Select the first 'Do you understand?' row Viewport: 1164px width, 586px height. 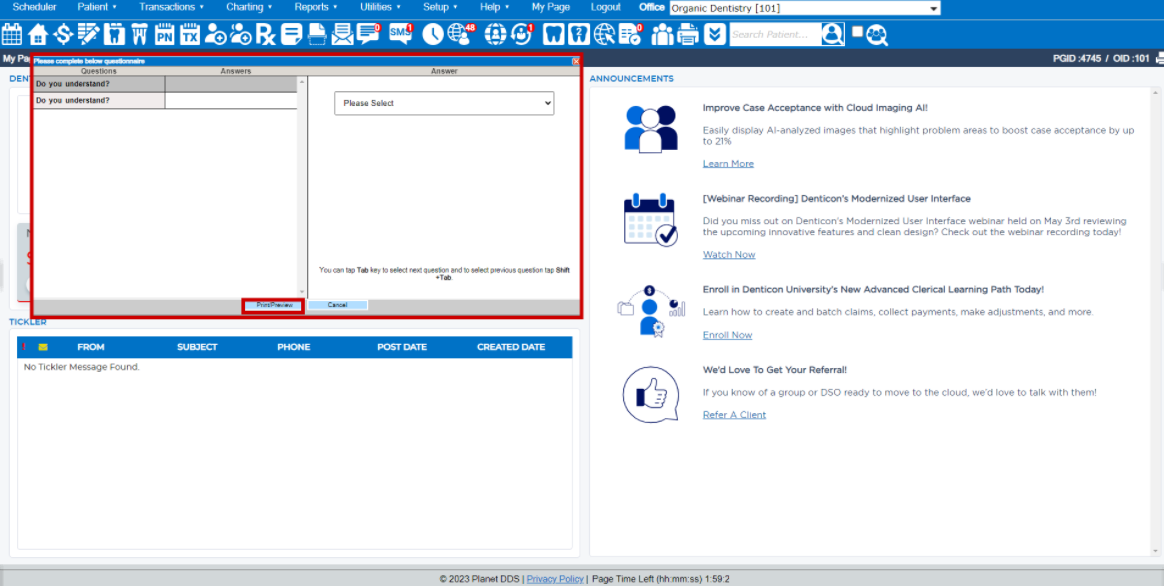pos(165,84)
